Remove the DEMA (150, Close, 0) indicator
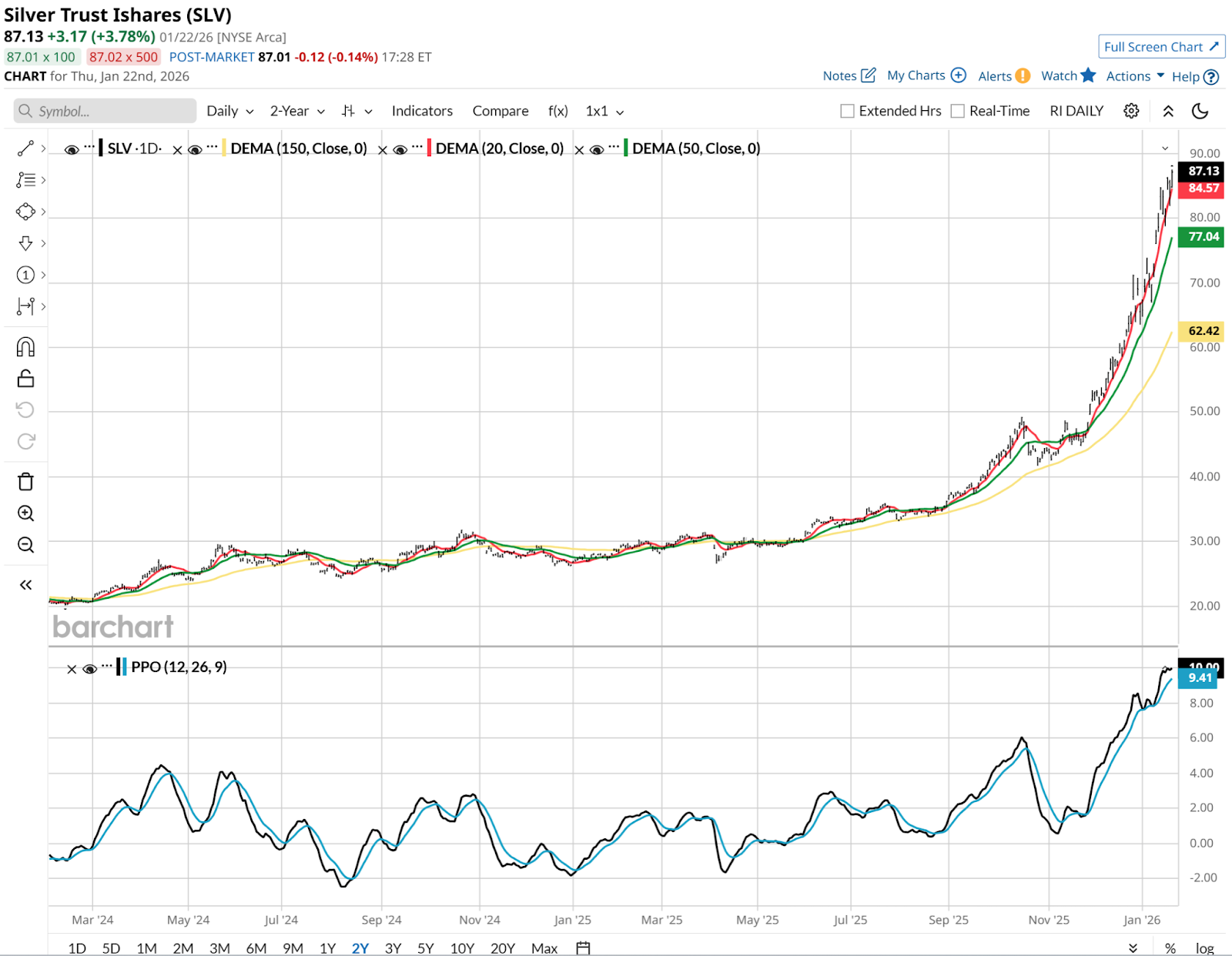Screen dimensions: 1232x956 pos(382,149)
